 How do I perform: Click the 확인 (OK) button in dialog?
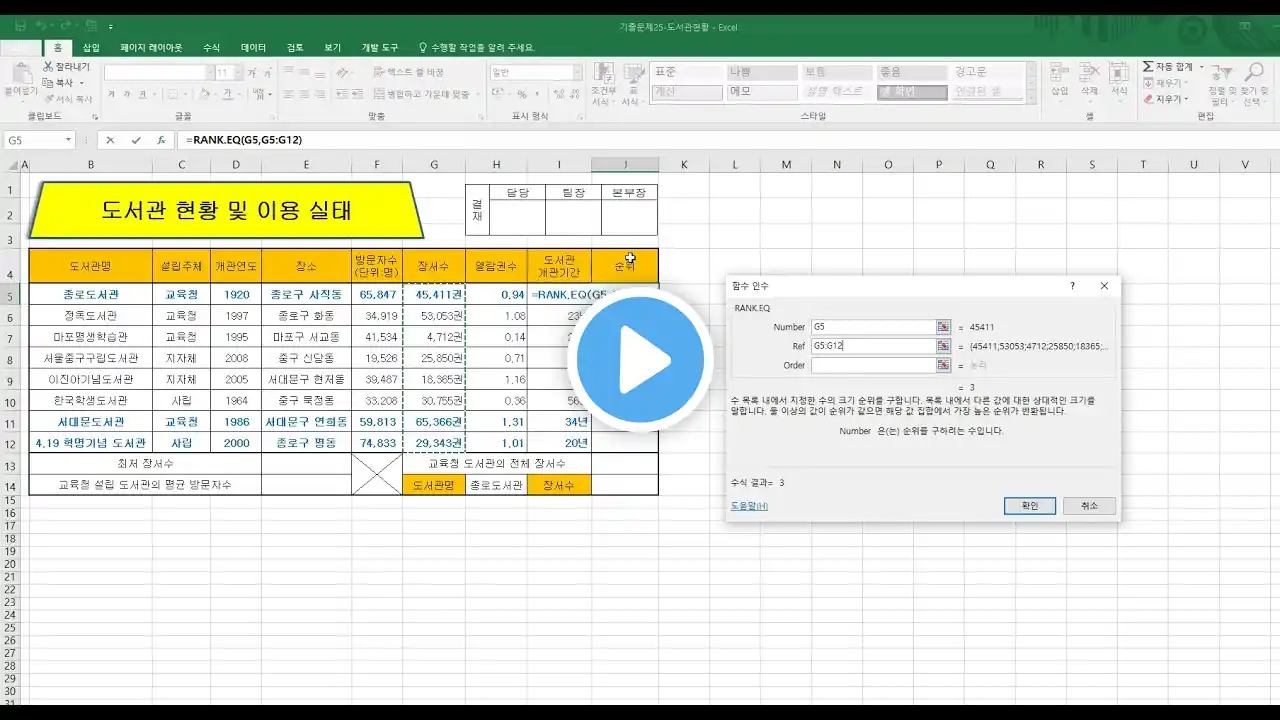click(1030, 506)
